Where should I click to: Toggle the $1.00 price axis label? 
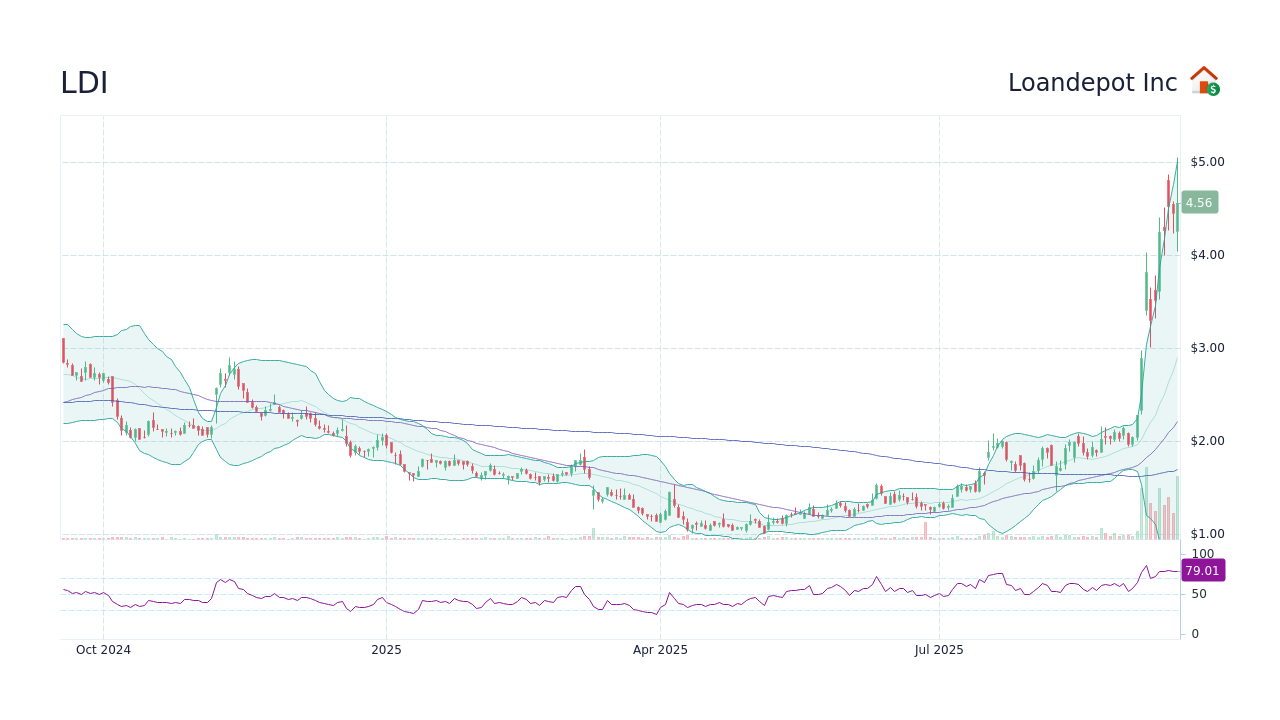pyautogui.click(x=1208, y=533)
